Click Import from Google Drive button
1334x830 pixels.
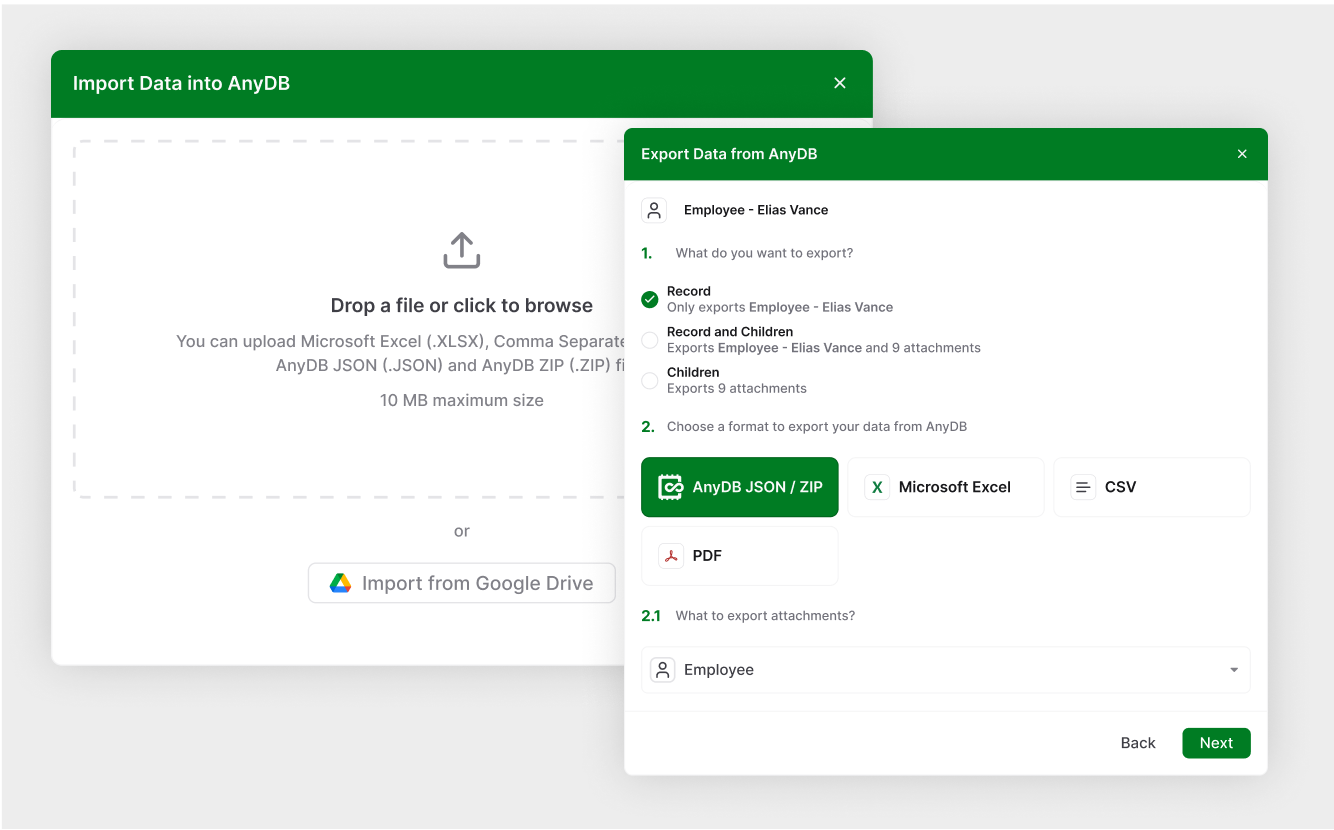point(461,583)
